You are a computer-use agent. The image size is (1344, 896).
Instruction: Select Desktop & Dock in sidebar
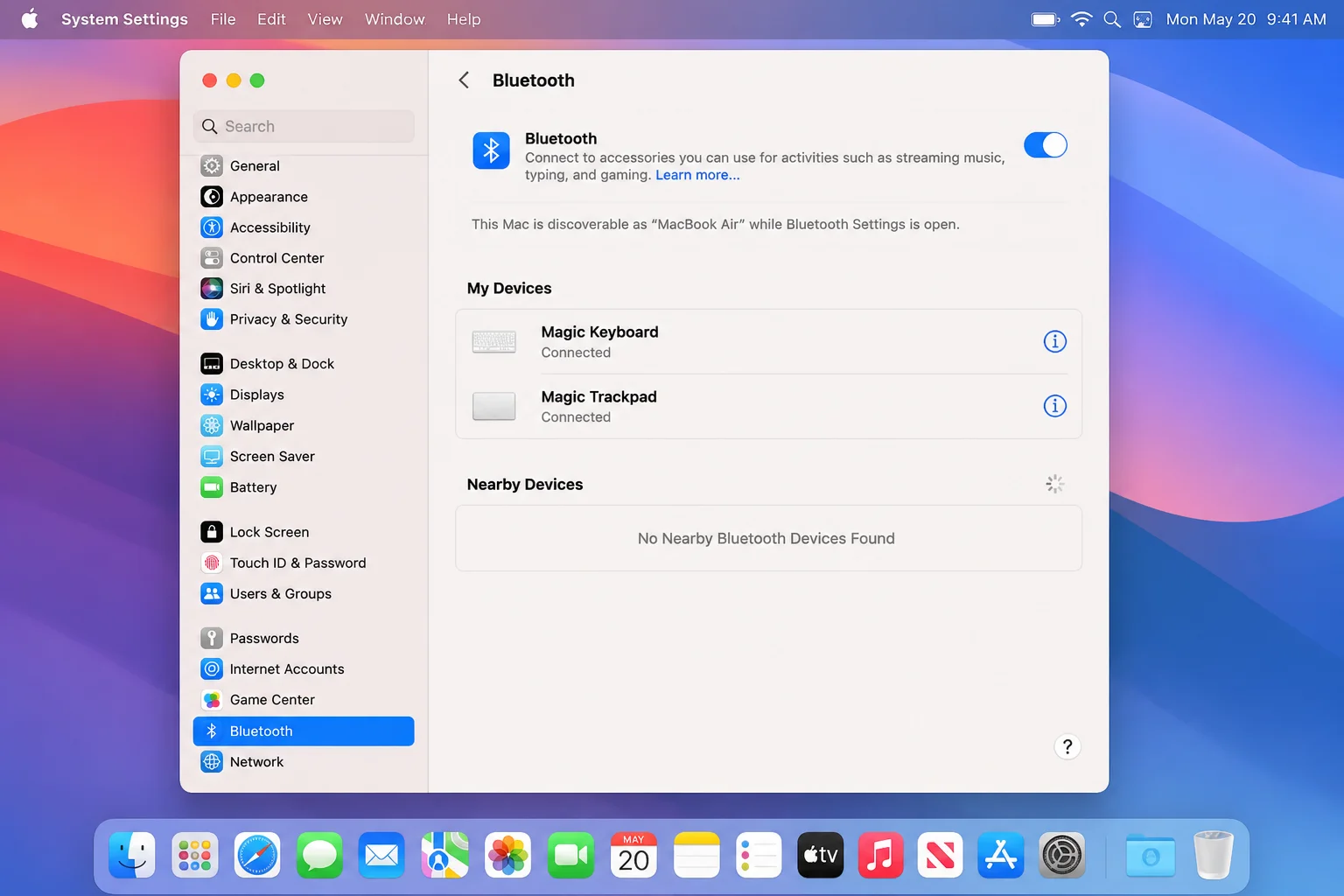[x=304, y=364]
